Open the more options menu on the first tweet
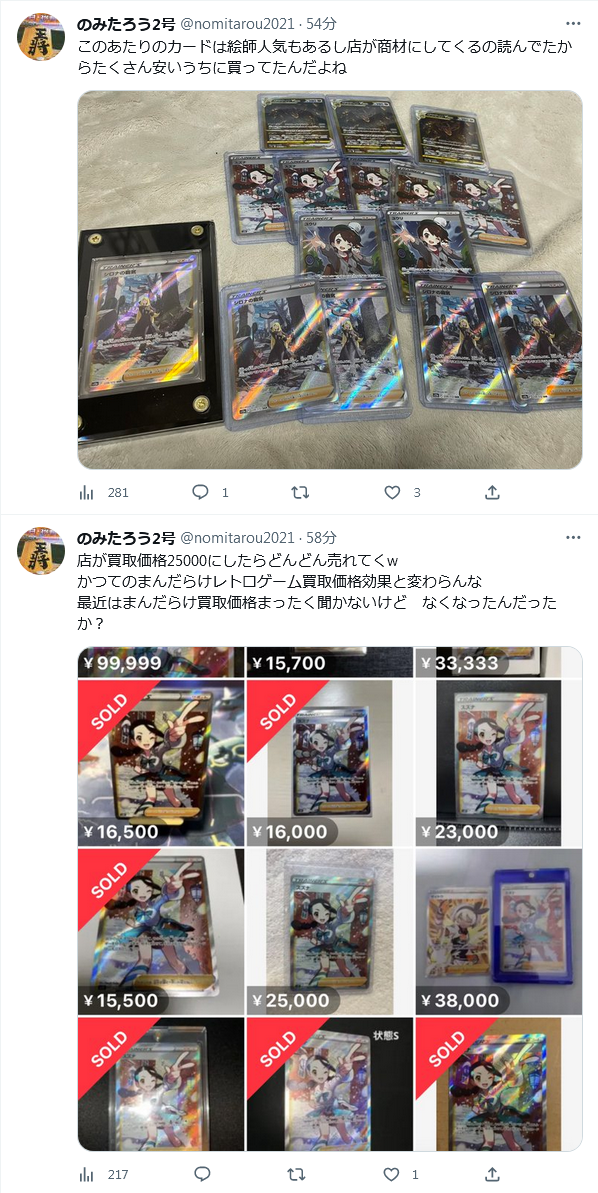This screenshot has width=598, height=1193. click(573, 24)
